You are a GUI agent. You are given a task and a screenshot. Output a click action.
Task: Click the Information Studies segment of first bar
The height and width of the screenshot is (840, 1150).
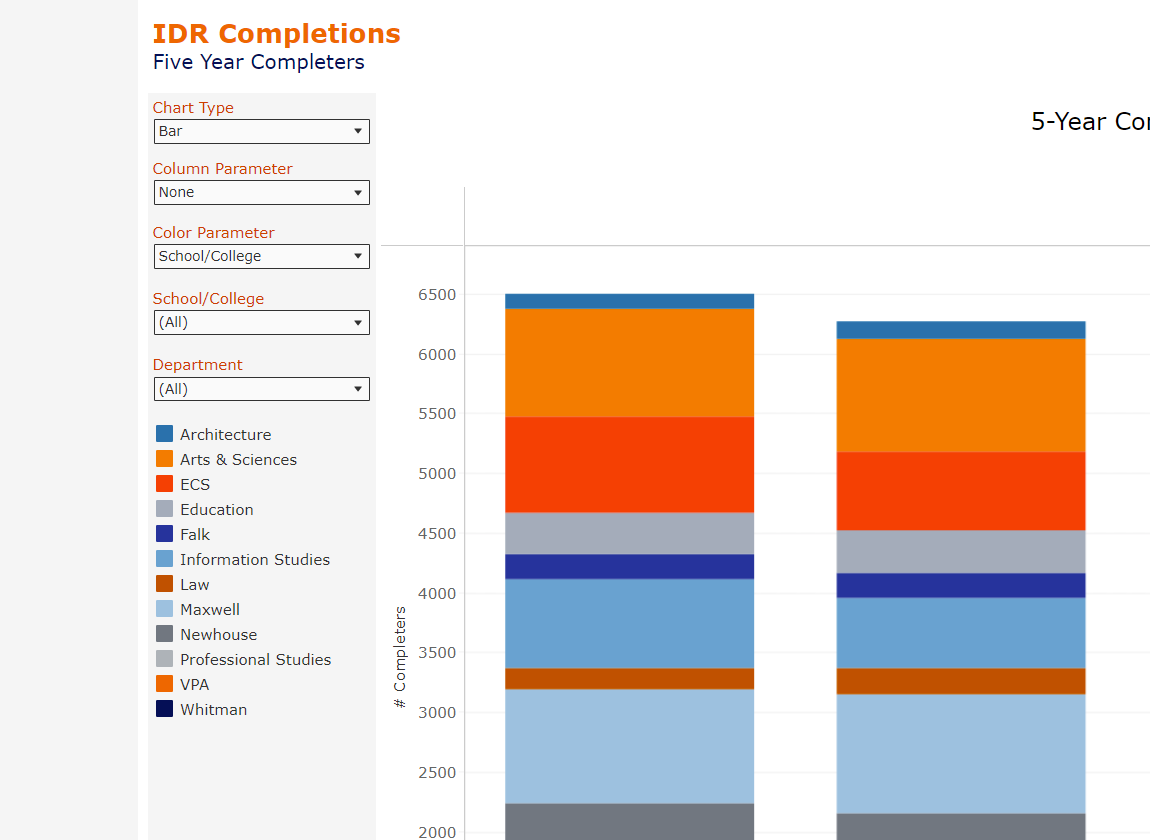coord(629,624)
